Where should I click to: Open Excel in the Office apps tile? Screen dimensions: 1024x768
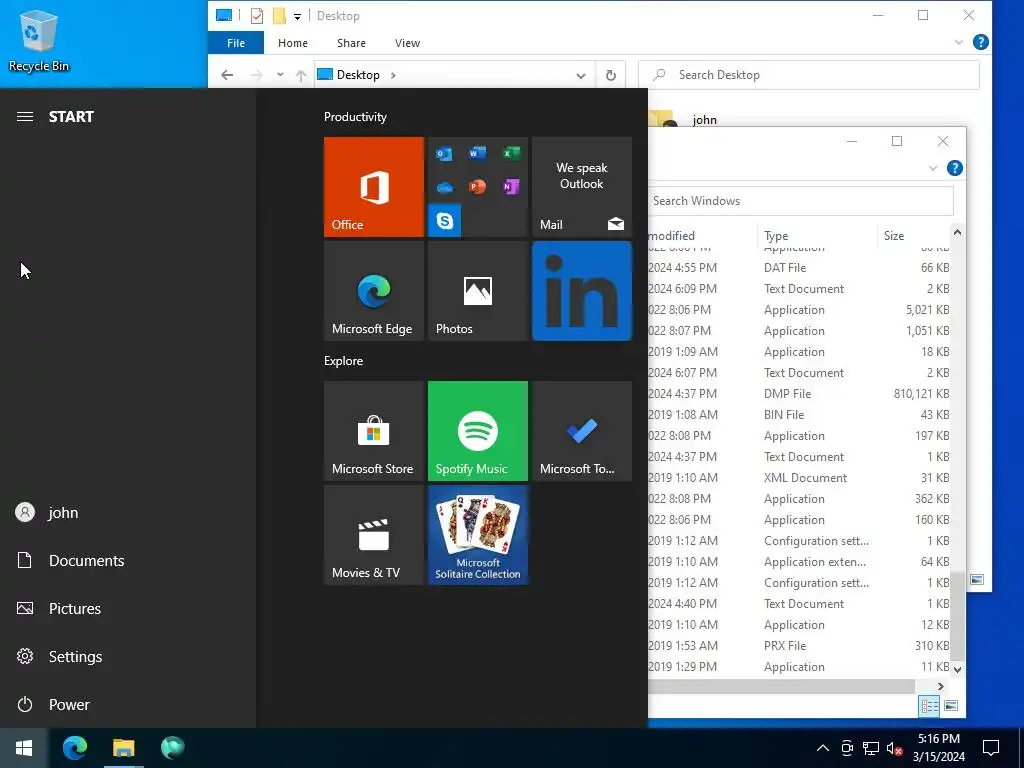(511, 153)
